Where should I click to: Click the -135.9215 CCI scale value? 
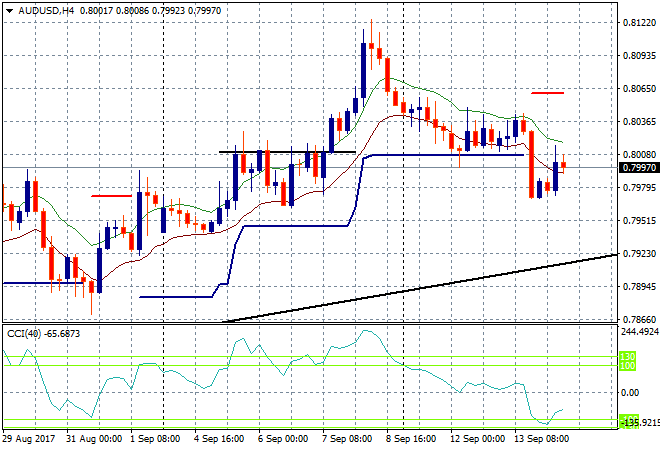[x=639, y=423]
